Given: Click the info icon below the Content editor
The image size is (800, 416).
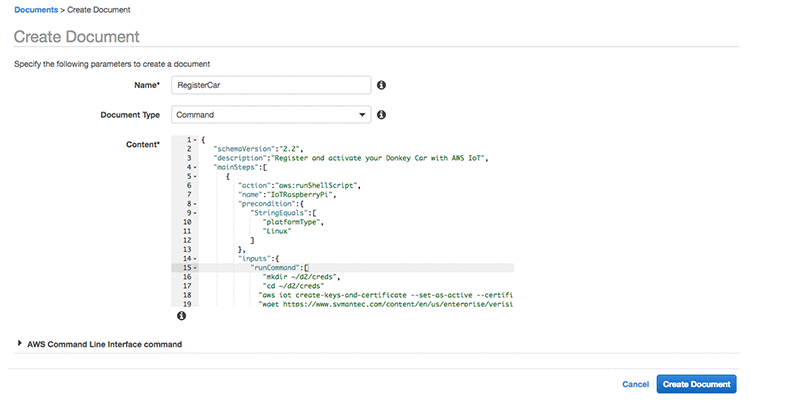Looking at the screenshot, I should 181,316.
